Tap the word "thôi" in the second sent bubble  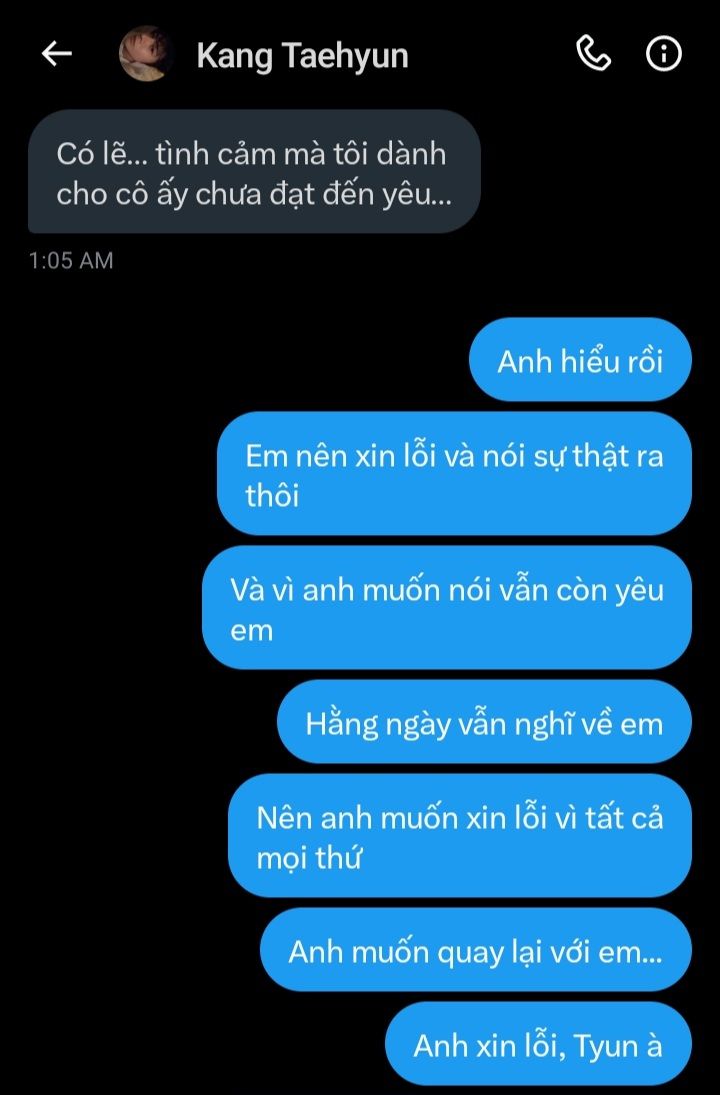pos(272,495)
